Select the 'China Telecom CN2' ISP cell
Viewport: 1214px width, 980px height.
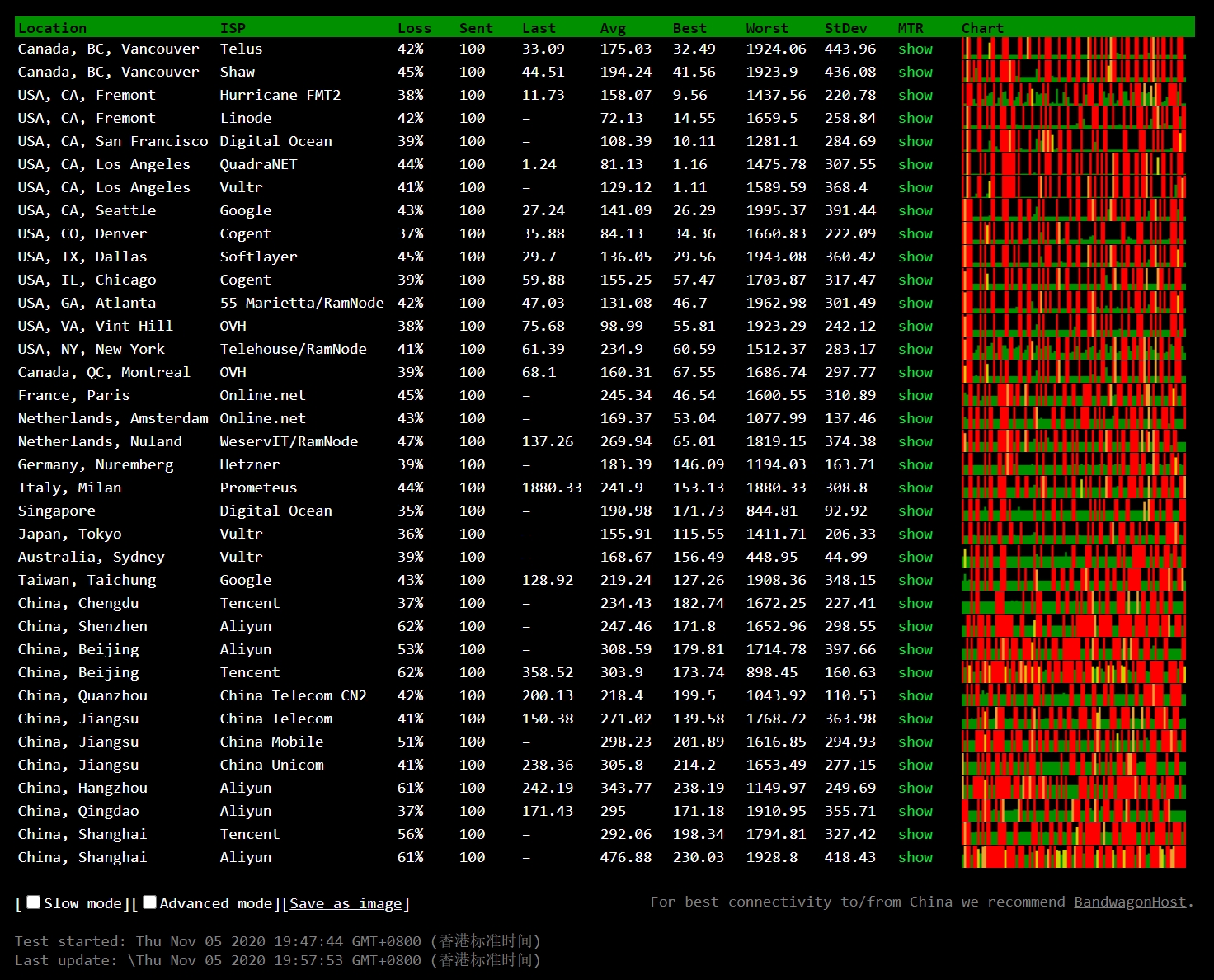click(293, 695)
